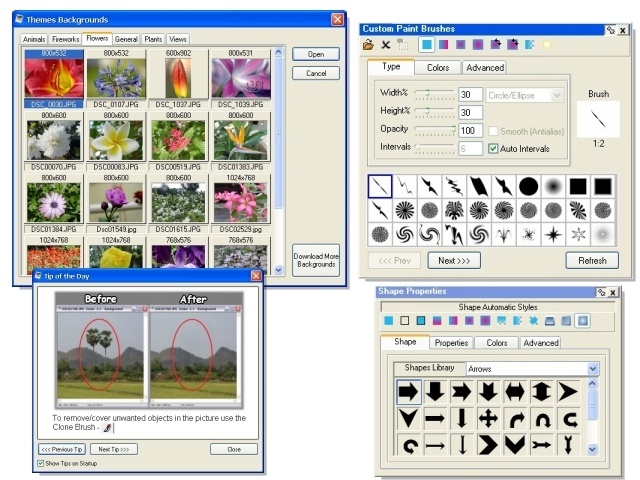Choose the four-way cross arrow shape
Screen dimensions: 640x480
488,418
